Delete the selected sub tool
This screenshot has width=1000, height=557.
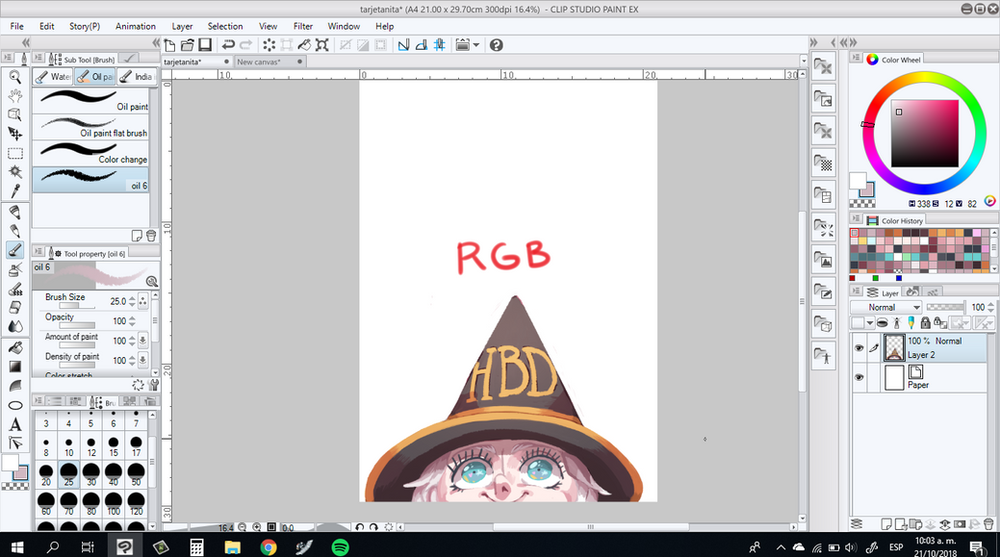click(151, 235)
